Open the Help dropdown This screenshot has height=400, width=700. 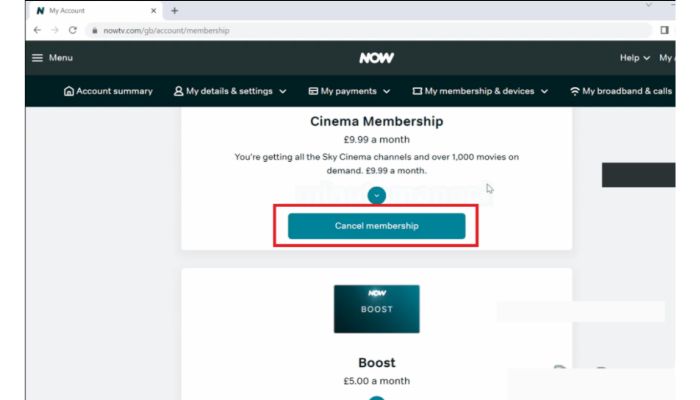pyautogui.click(x=635, y=58)
